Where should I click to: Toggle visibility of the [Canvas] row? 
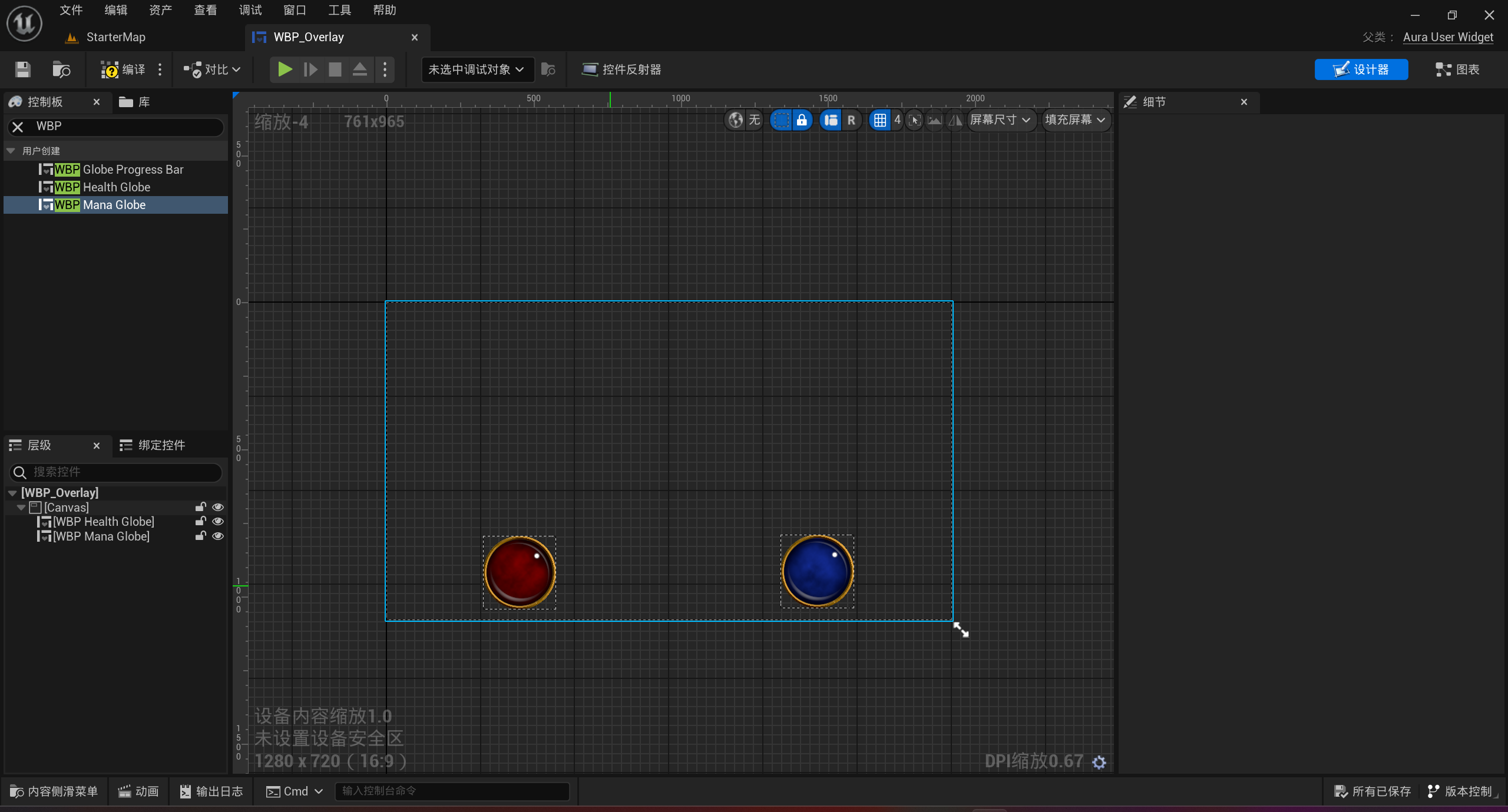218,507
